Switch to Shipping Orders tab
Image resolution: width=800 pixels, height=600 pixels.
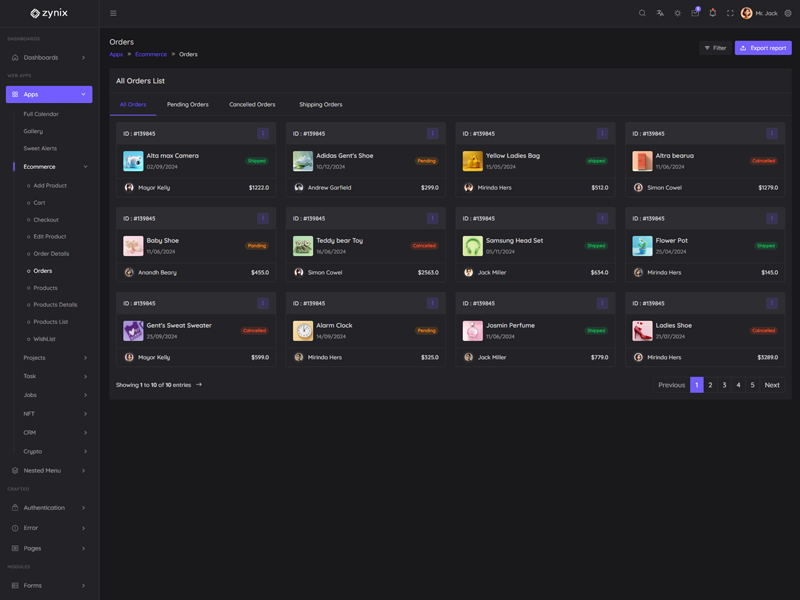320,104
